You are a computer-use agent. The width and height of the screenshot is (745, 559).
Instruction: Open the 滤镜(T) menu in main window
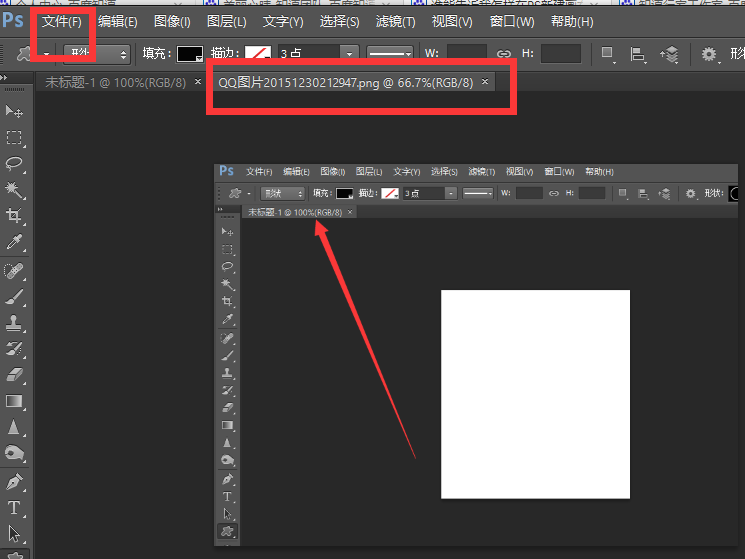pos(395,21)
